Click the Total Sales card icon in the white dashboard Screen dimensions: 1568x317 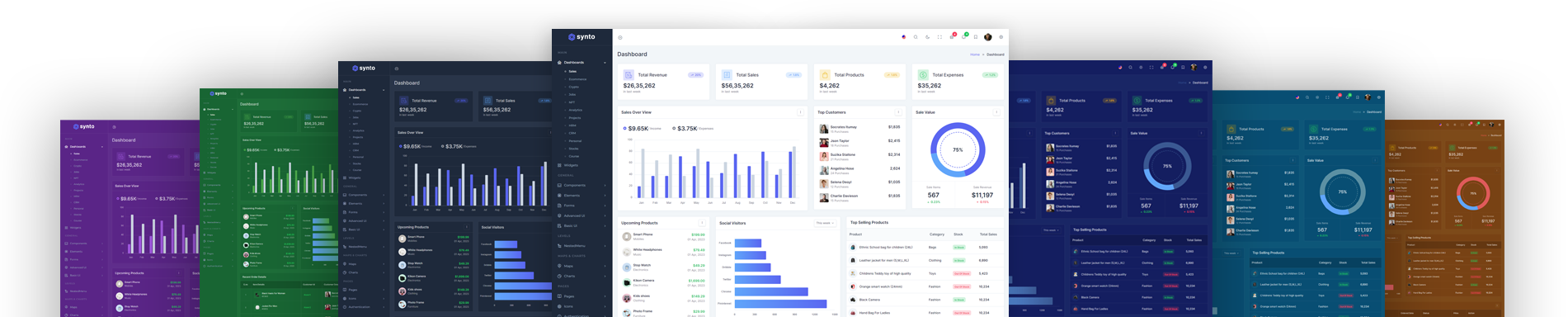[x=727, y=75]
